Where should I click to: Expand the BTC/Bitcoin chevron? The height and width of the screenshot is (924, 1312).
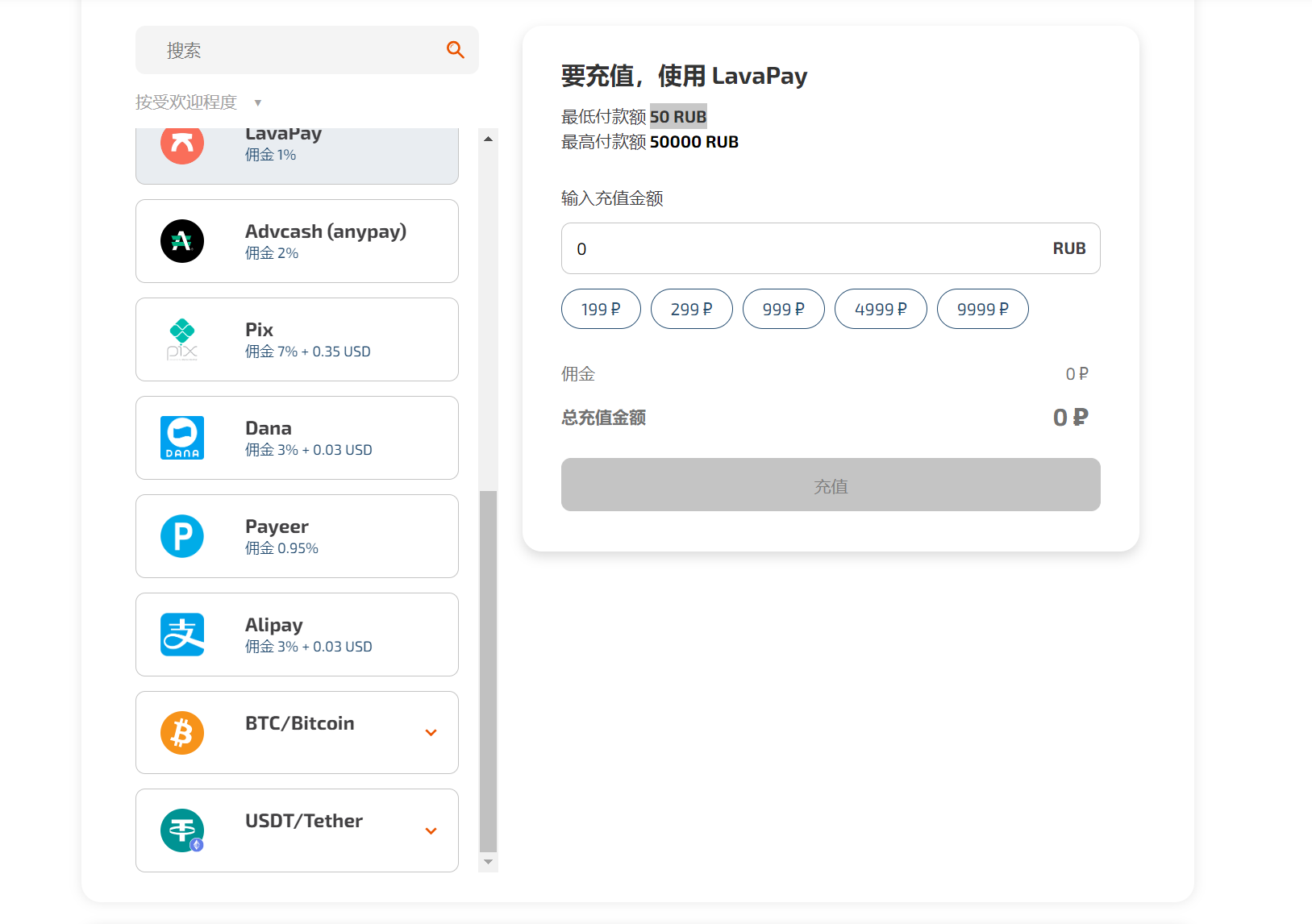(431, 733)
